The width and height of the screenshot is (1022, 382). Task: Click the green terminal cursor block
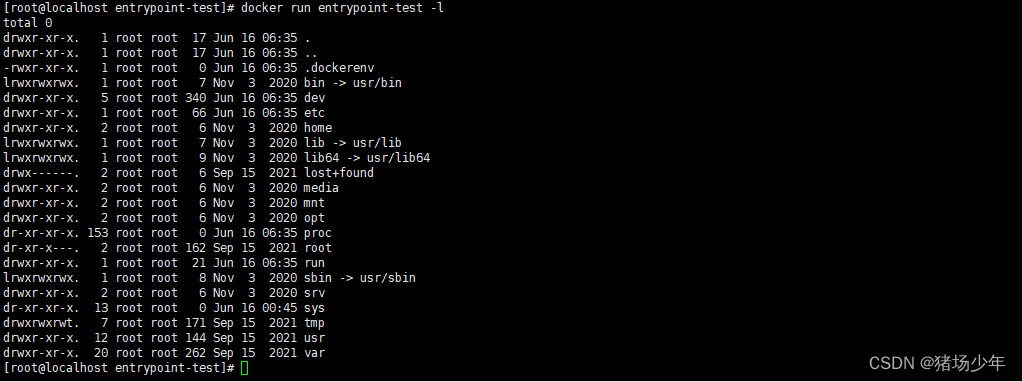tap(244, 368)
